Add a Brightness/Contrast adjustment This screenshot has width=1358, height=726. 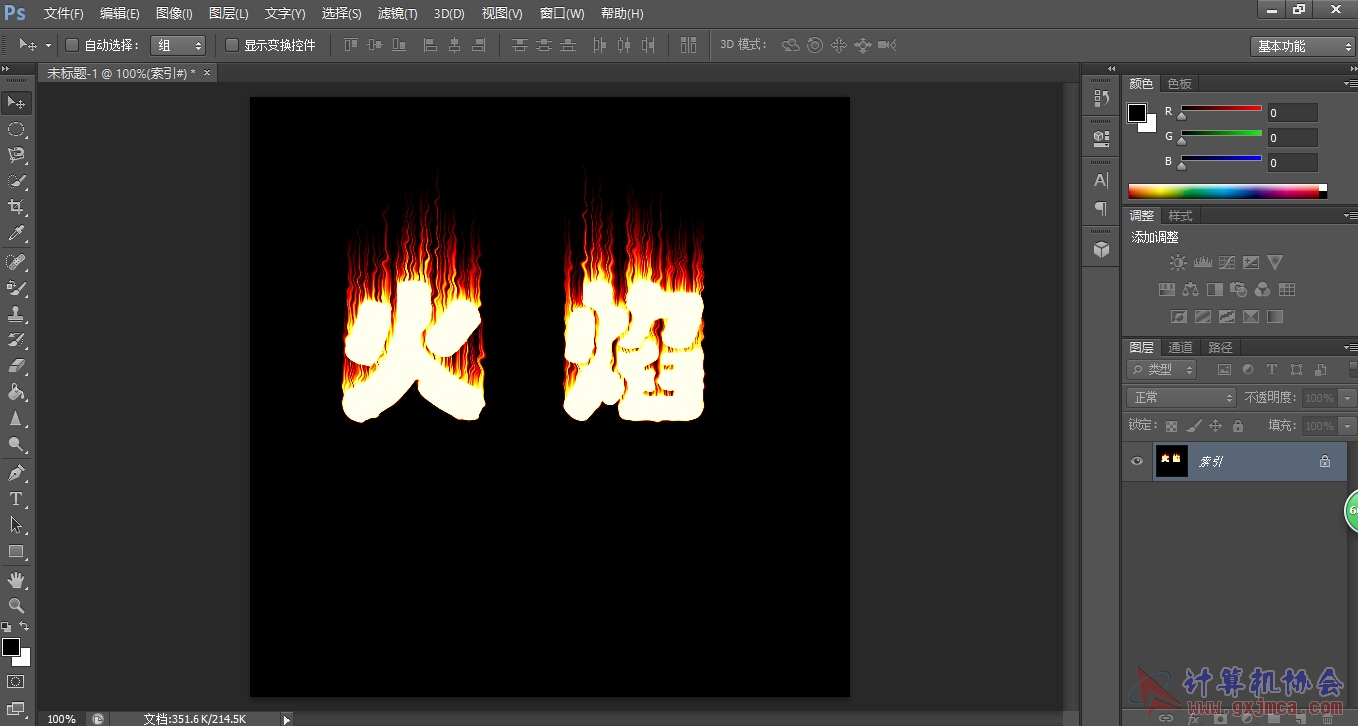tap(1178, 263)
